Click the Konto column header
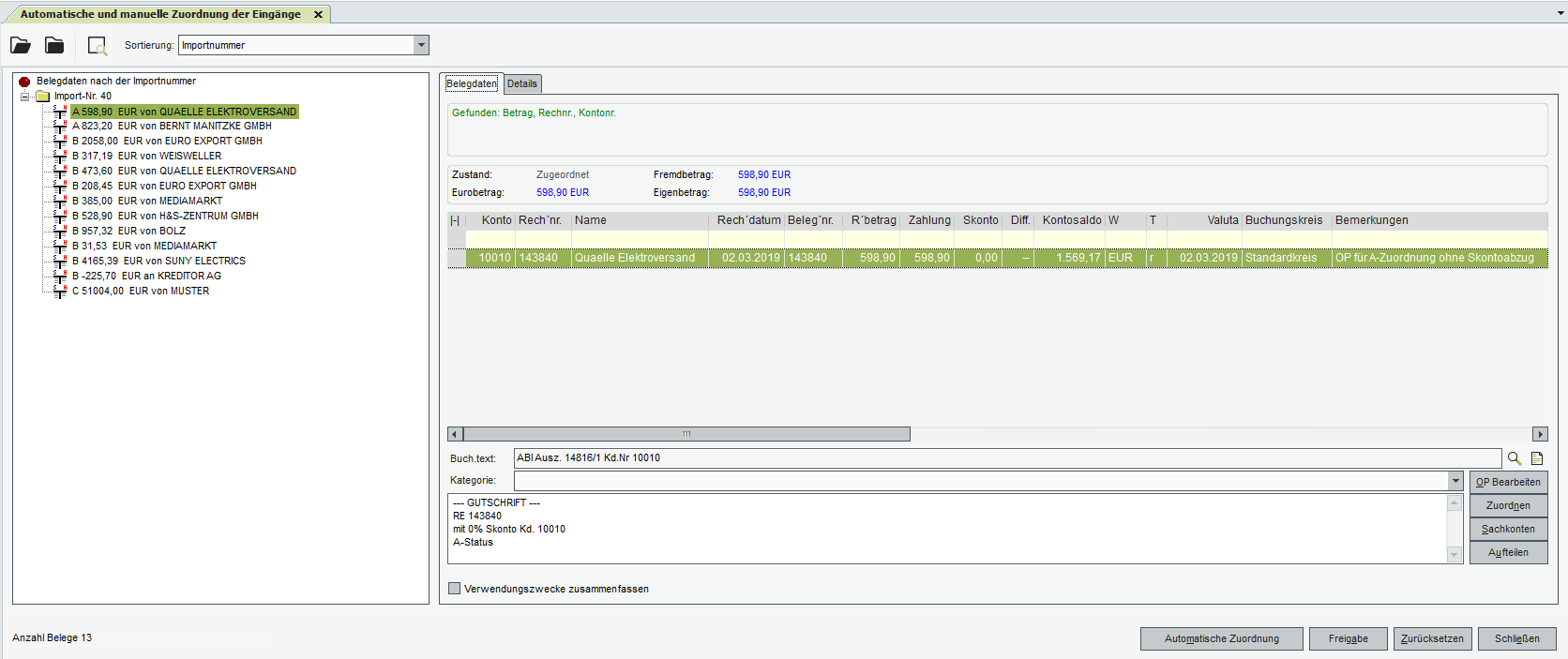The height and width of the screenshot is (659, 1568). click(x=490, y=220)
